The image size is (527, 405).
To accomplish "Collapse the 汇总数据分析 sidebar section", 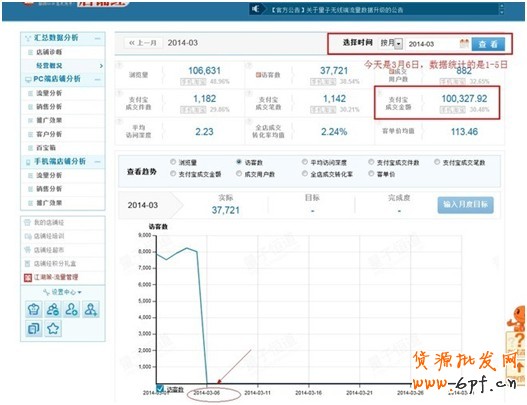I will [97, 38].
